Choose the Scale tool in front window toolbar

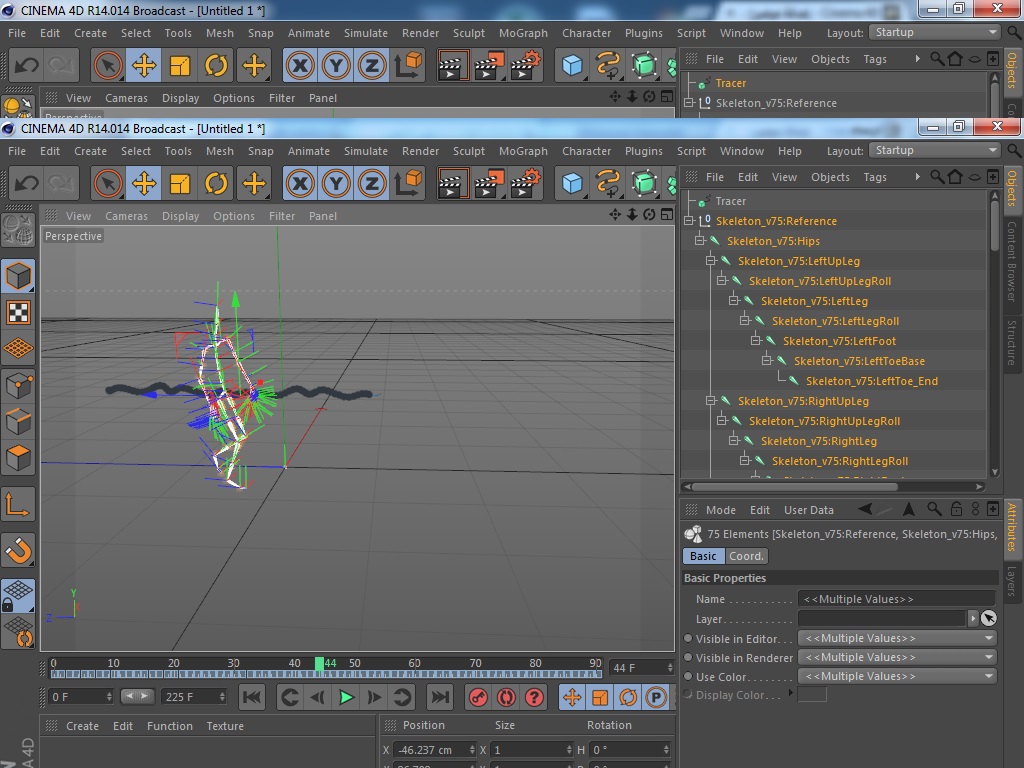click(180, 184)
